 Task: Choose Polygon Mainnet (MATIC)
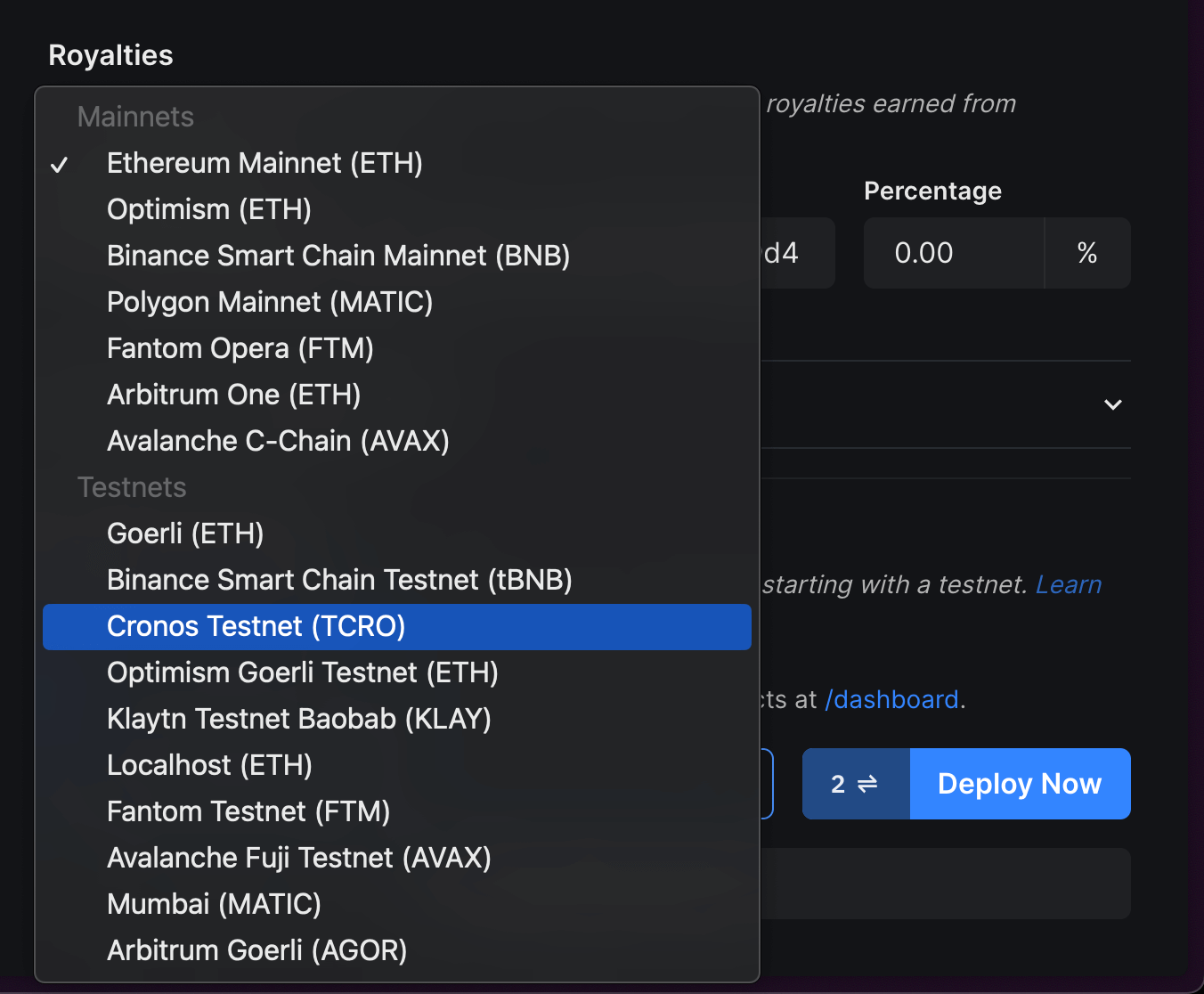[269, 302]
